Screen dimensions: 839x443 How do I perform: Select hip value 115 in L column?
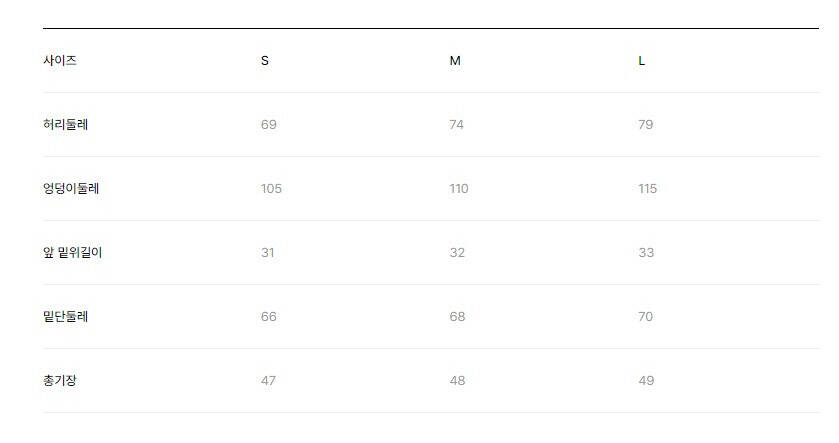pyautogui.click(x=648, y=189)
